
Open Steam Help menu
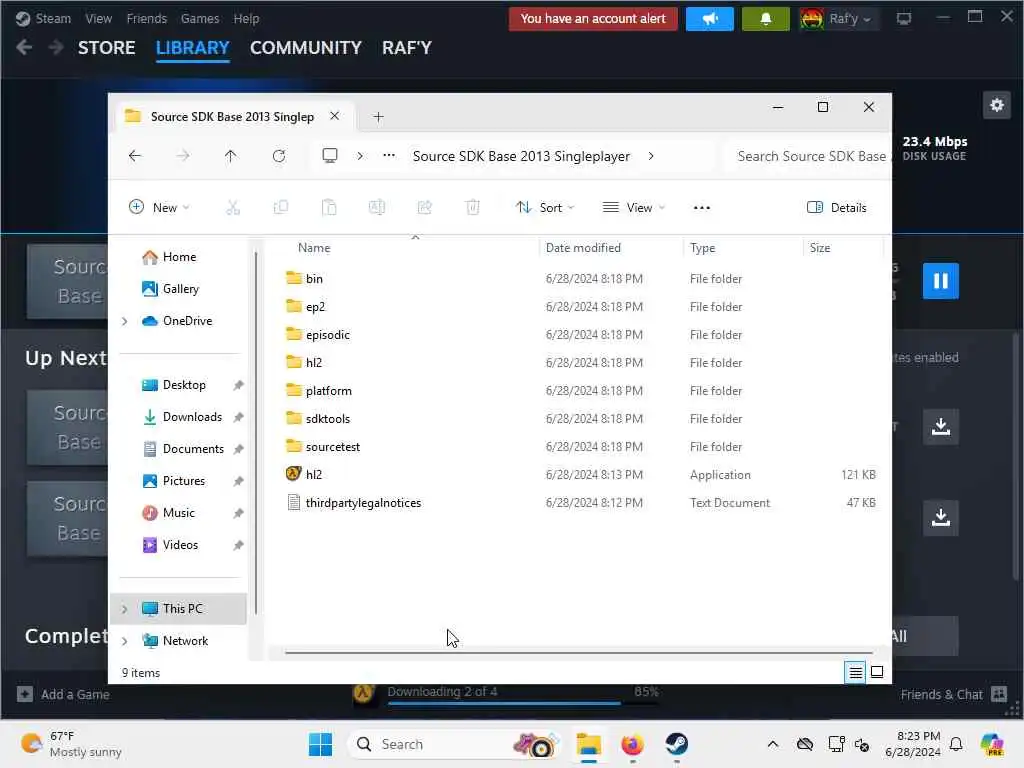246,18
